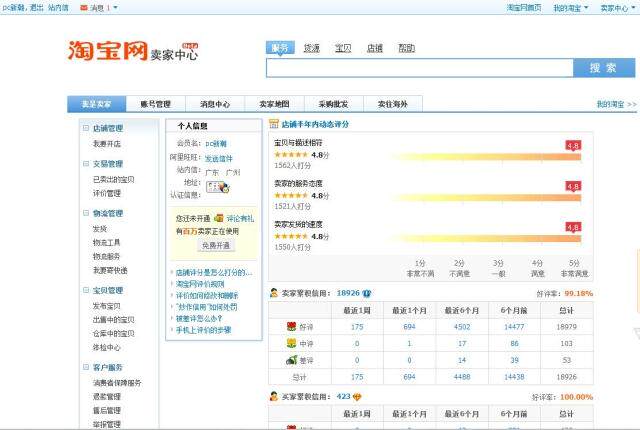This screenshot has width=640, height=430.
Task: Click the 卖家发货的速度 rating bar
Action: click(x=485, y=239)
